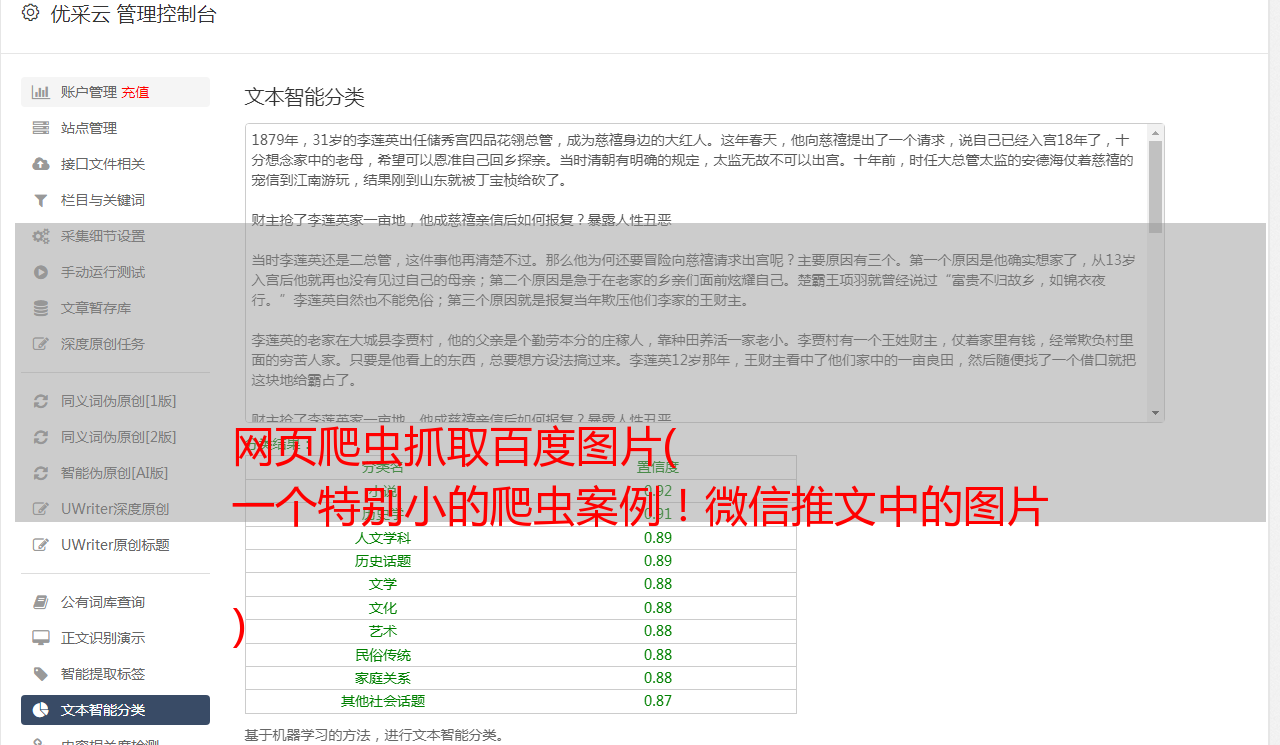Click the bar chart icon for 账户管理
This screenshot has height=745, width=1280.
41,92
